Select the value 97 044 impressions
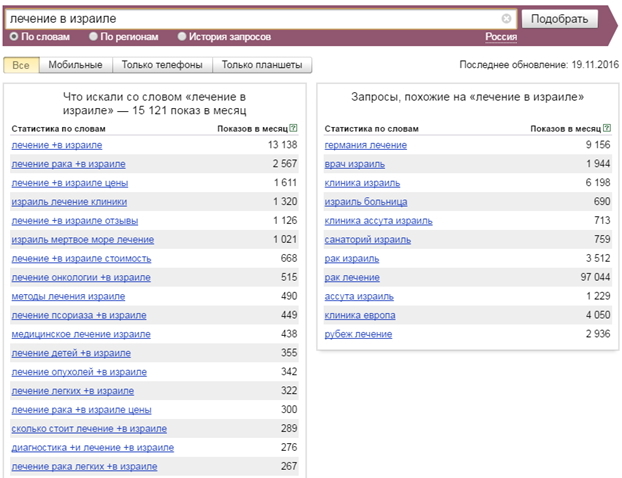 (x=595, y=277)
